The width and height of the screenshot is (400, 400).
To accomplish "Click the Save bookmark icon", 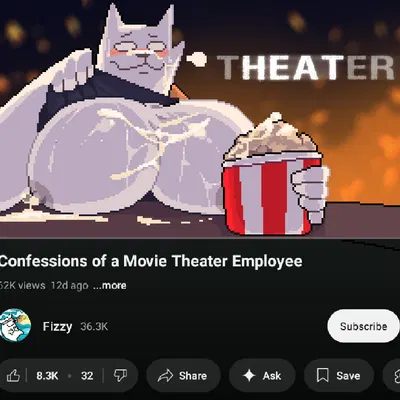I will coord(323,376).
